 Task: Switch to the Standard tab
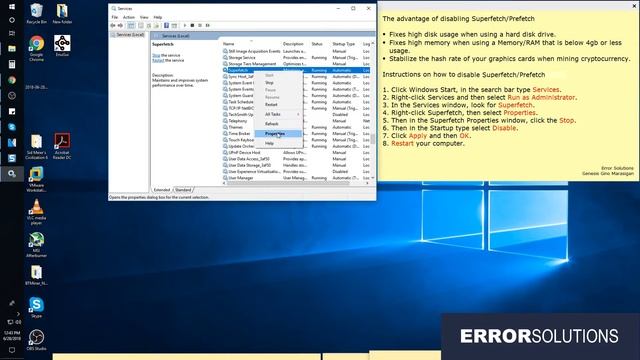tap(183, 190)
